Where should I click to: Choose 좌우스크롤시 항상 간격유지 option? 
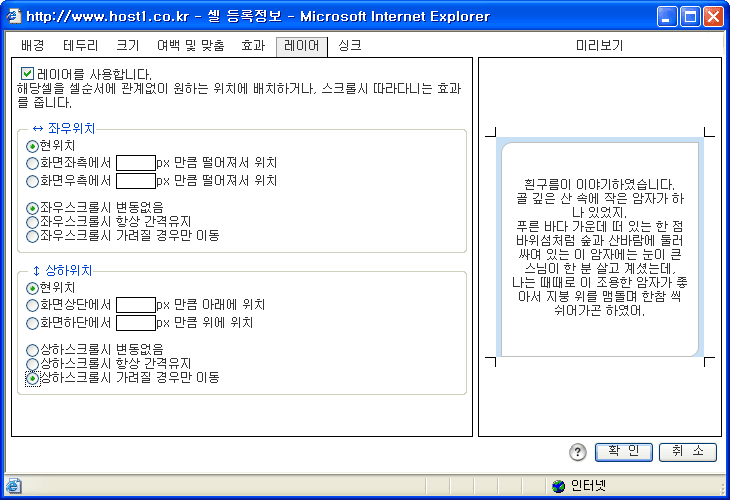(33, 222)
